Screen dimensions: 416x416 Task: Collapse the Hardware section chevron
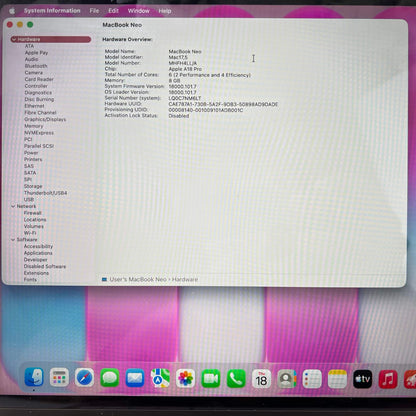[x=14, y=39]
